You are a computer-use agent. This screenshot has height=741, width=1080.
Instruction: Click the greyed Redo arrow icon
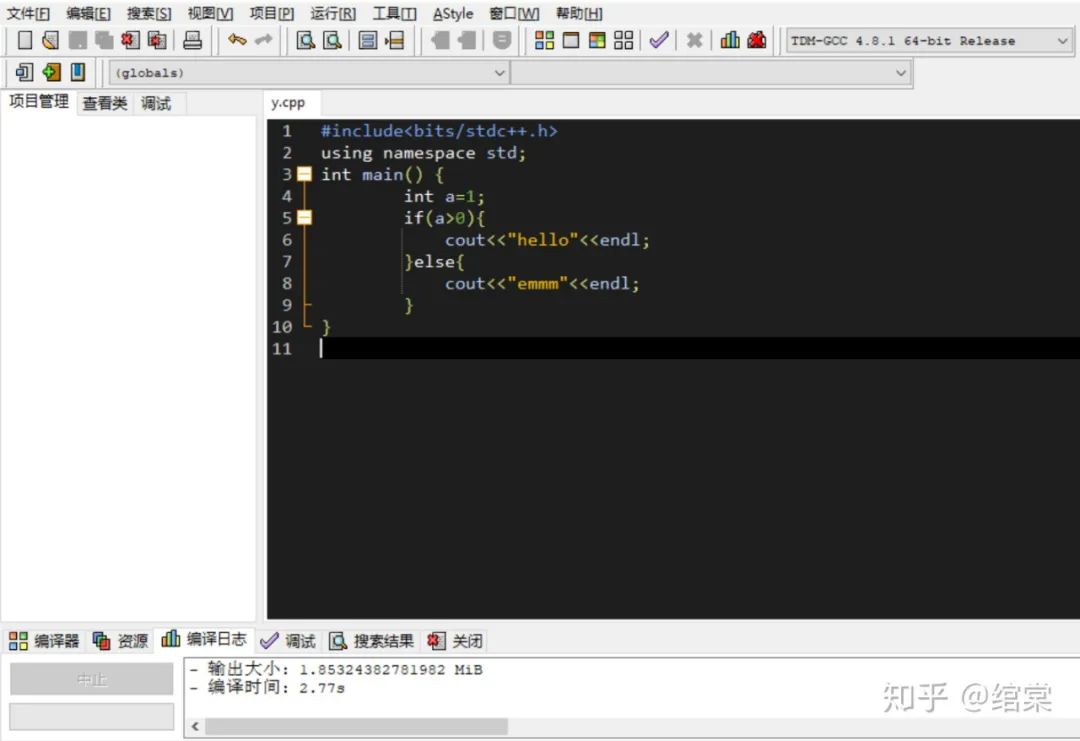263,40
